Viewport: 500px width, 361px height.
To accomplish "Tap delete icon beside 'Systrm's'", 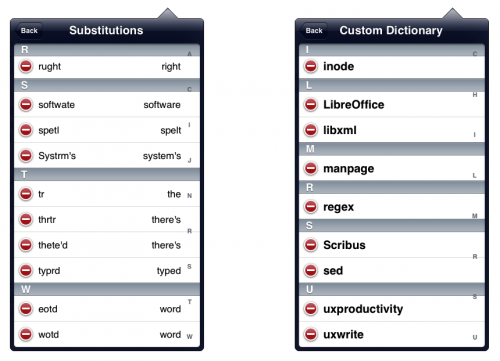I will click(x=26, y=155).
